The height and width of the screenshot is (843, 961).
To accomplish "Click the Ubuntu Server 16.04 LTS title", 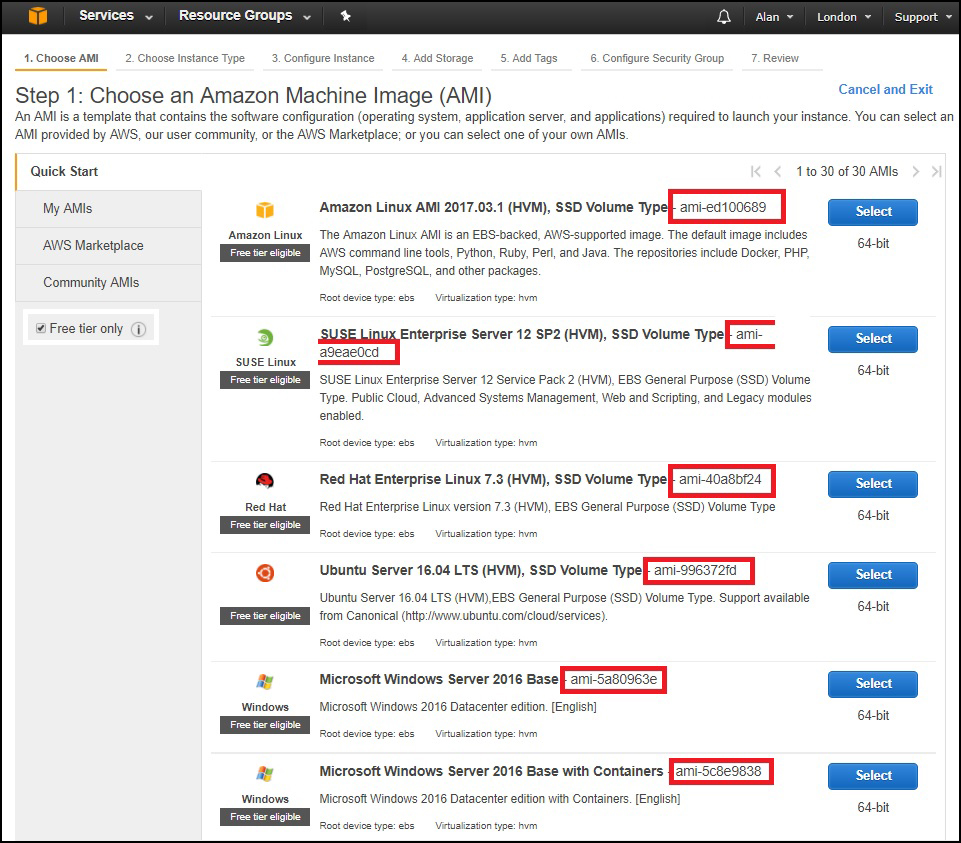I will point(480,570).
